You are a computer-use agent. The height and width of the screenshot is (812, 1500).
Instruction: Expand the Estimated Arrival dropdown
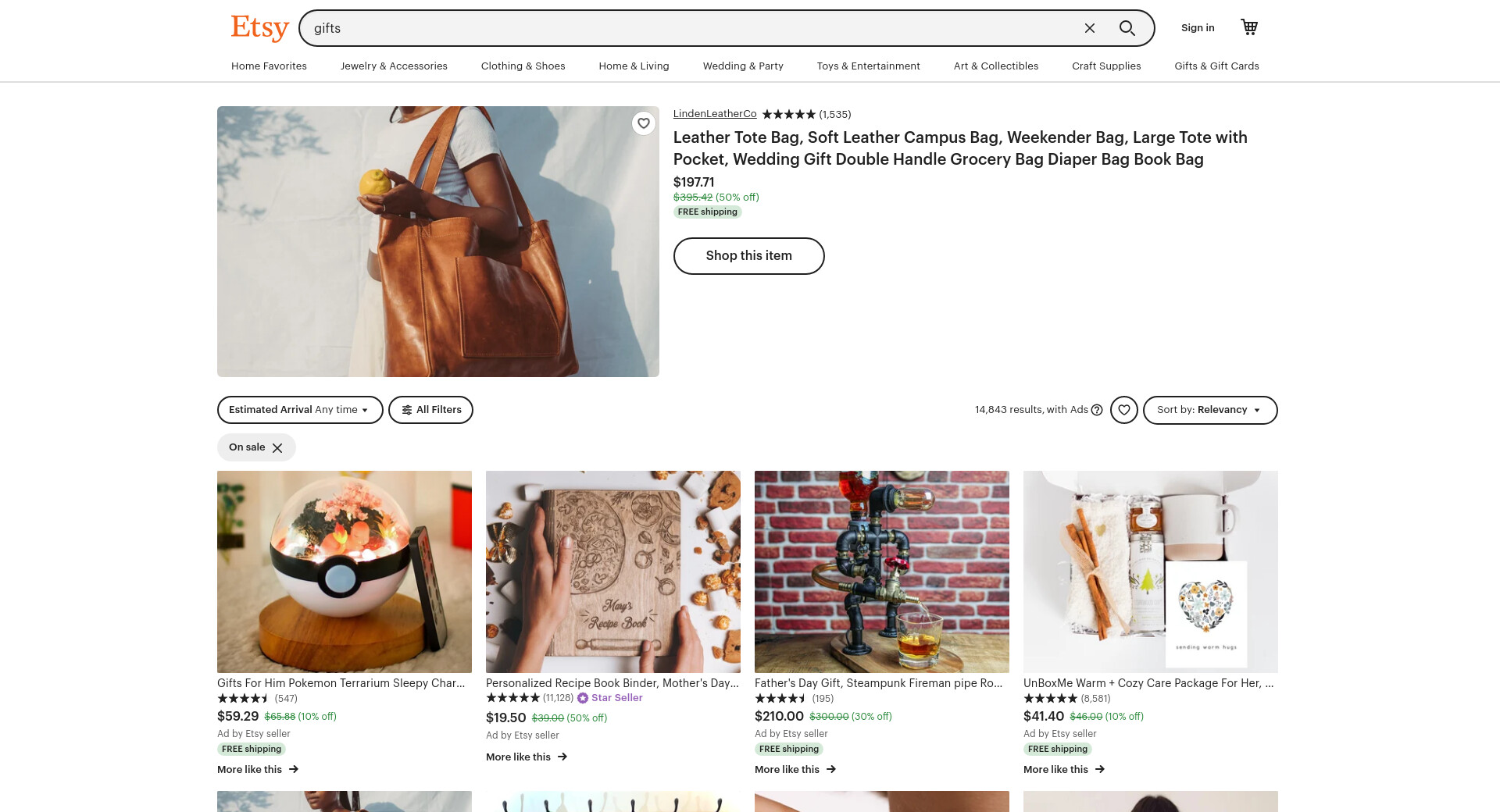(x=299, y=410)
